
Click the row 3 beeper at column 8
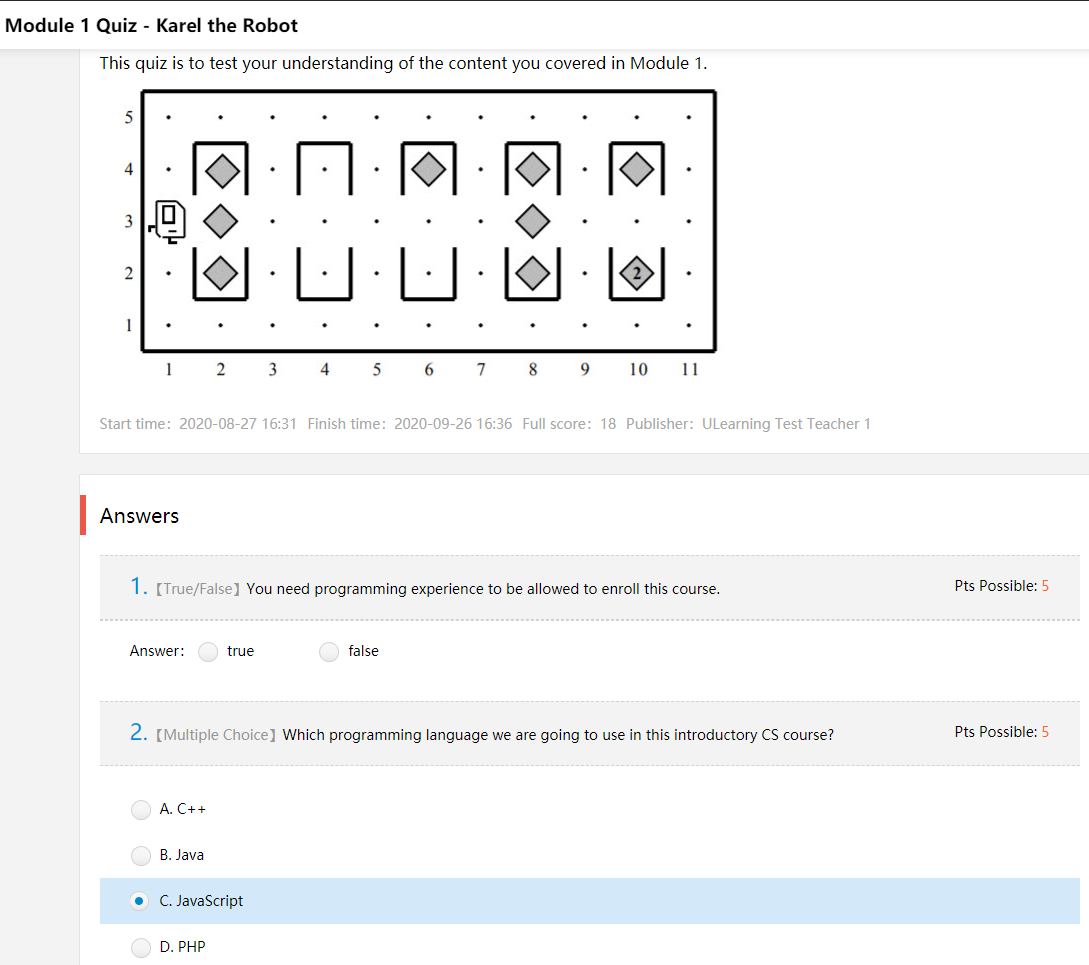(533, 222)
